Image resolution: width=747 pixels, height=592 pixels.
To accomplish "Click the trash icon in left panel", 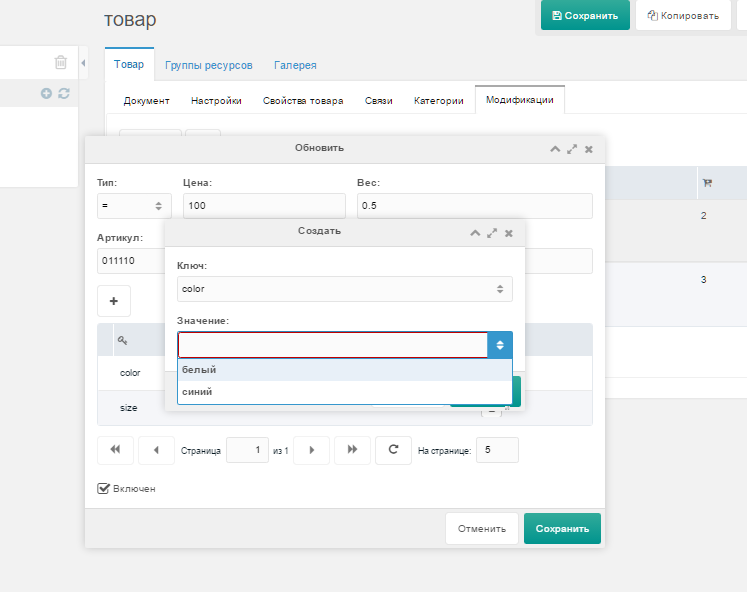I will pos(61,62).
